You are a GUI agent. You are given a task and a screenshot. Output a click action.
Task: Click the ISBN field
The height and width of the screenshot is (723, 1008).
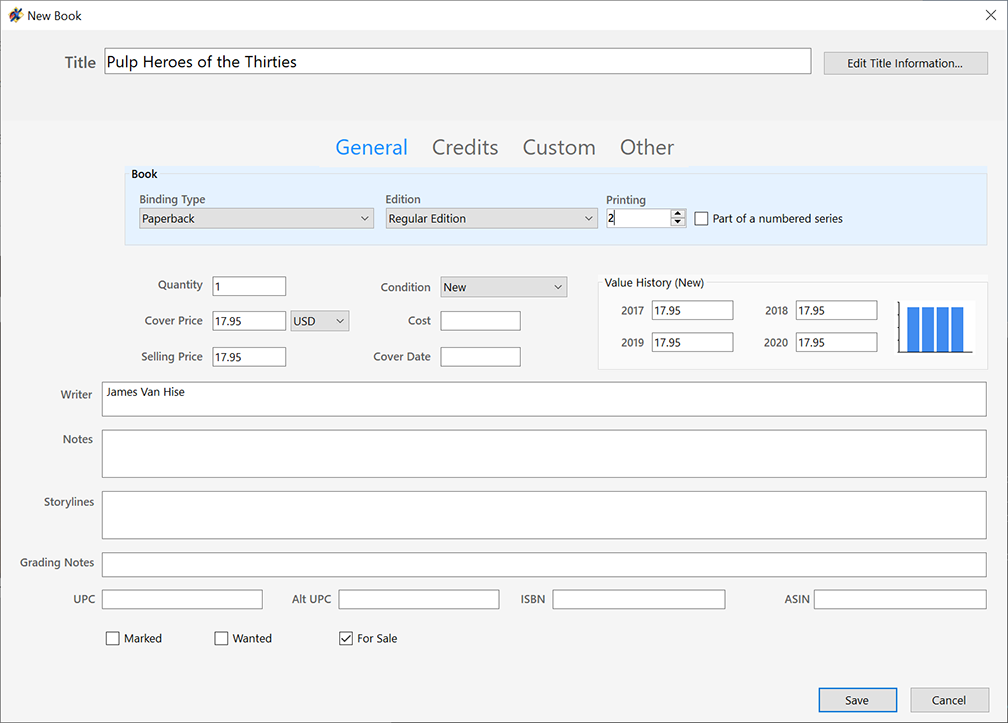(x=639, y=599)
